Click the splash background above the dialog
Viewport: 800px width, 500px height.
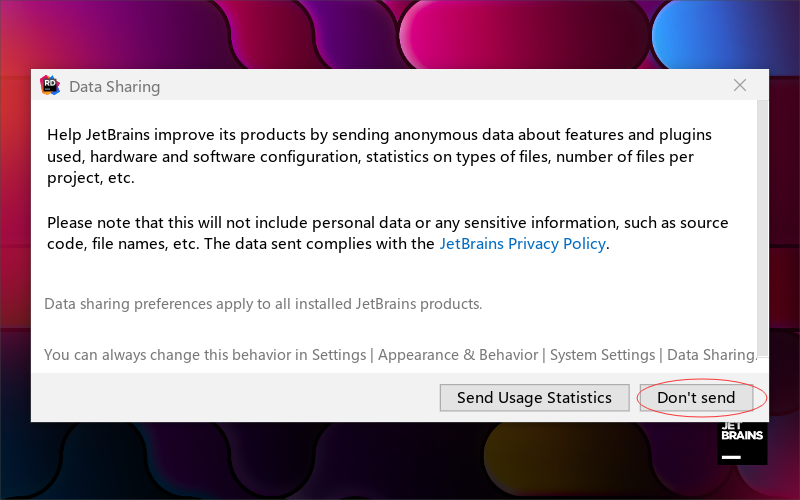300,35
